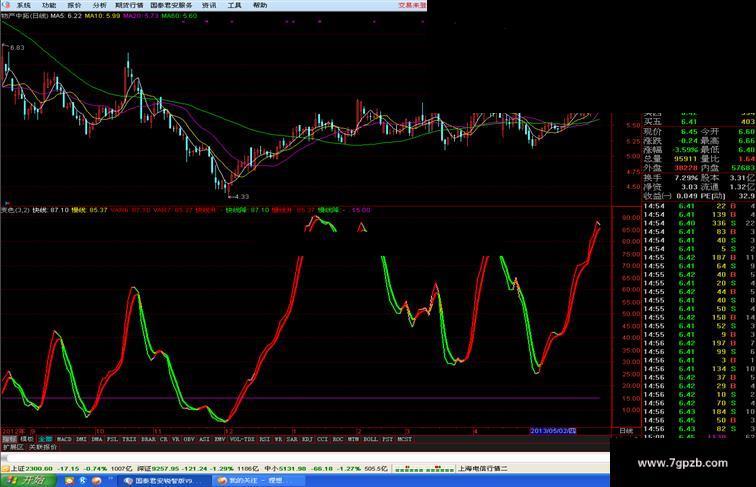Switch to the RSI indicator
Viewport: 756px width, 487px height.
click(x=265, y=439)
